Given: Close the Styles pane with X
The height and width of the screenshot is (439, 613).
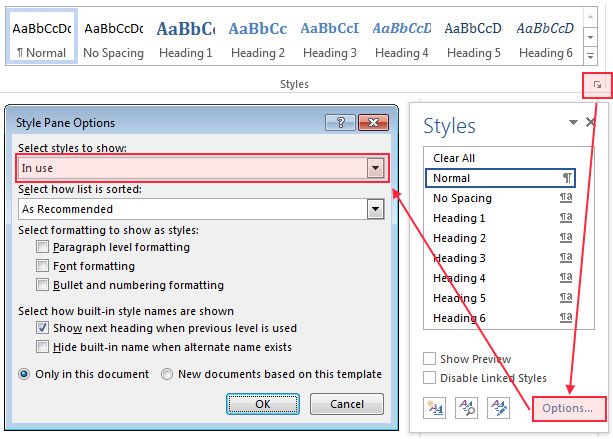Looking at the screenshot, I should 593,123.
